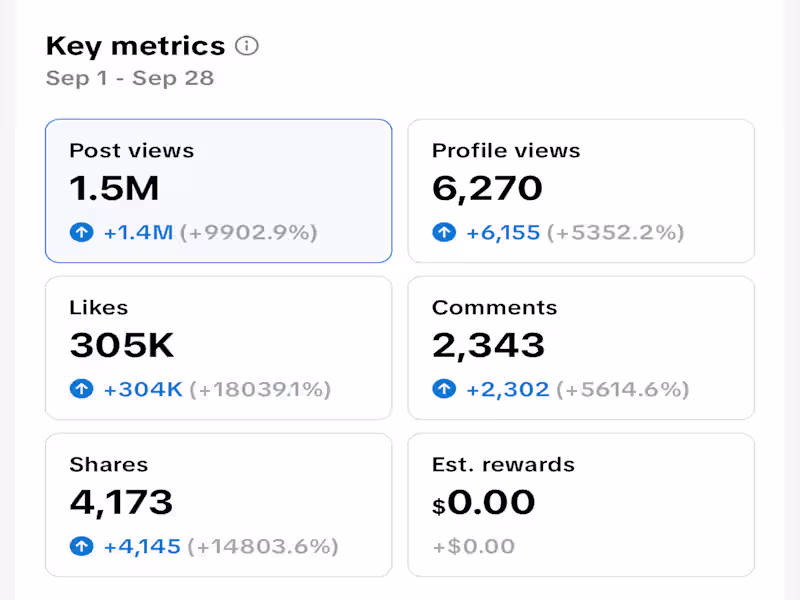Screen dimensions: 800x600
Task: Open the Est. rewards metric card
Action: (x=581, y=505)
